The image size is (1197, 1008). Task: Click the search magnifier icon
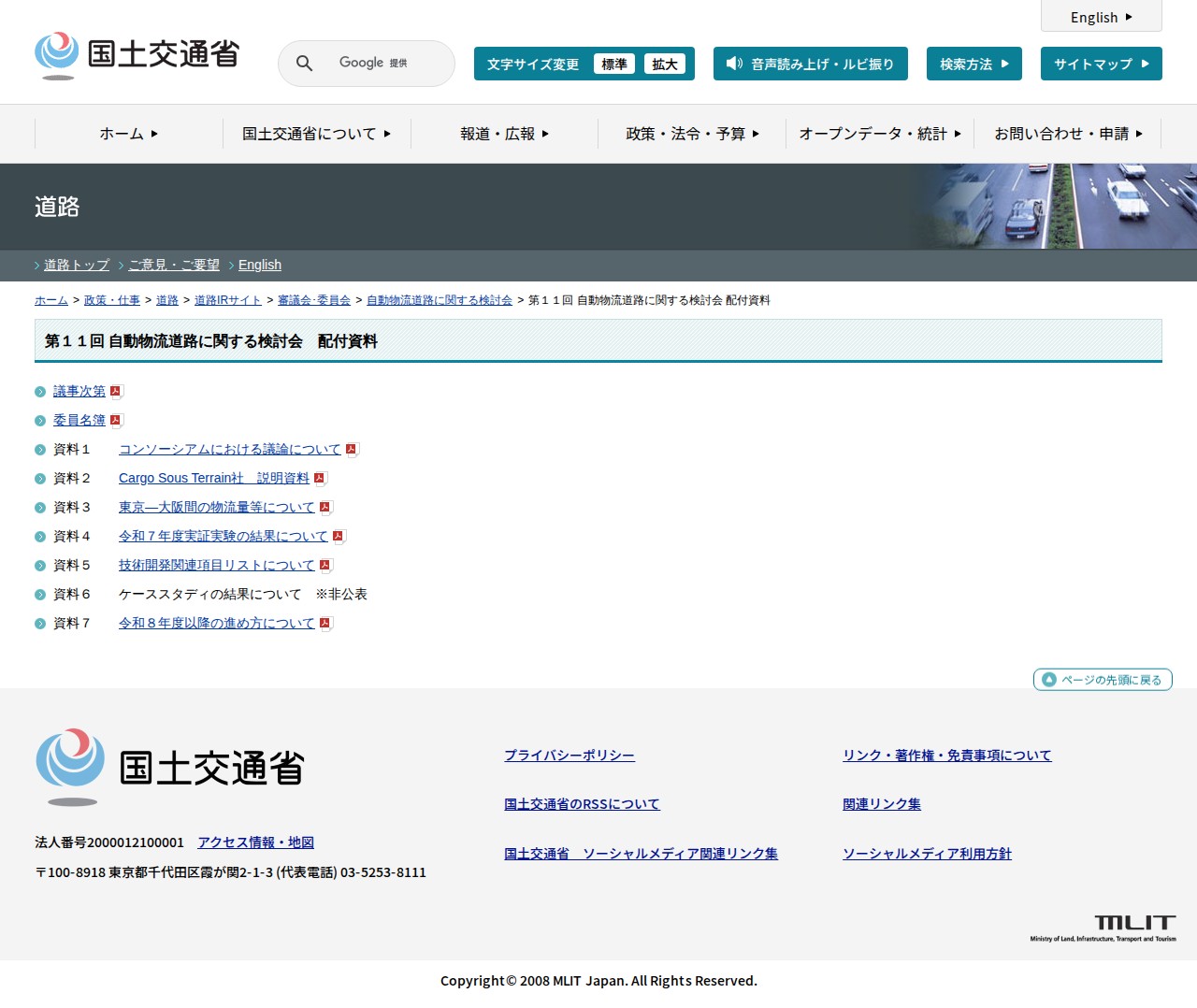(304, 63)
